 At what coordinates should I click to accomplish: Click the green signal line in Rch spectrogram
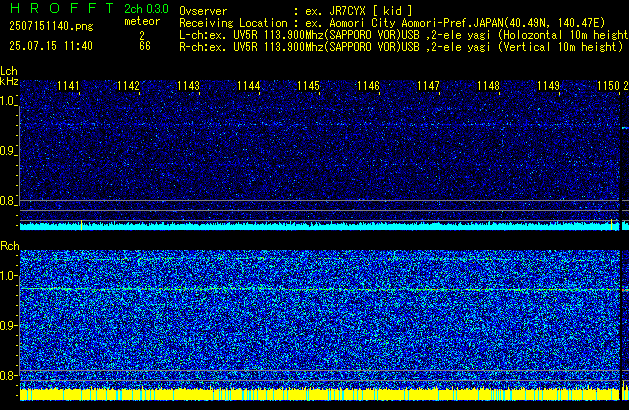coord(320,289)
